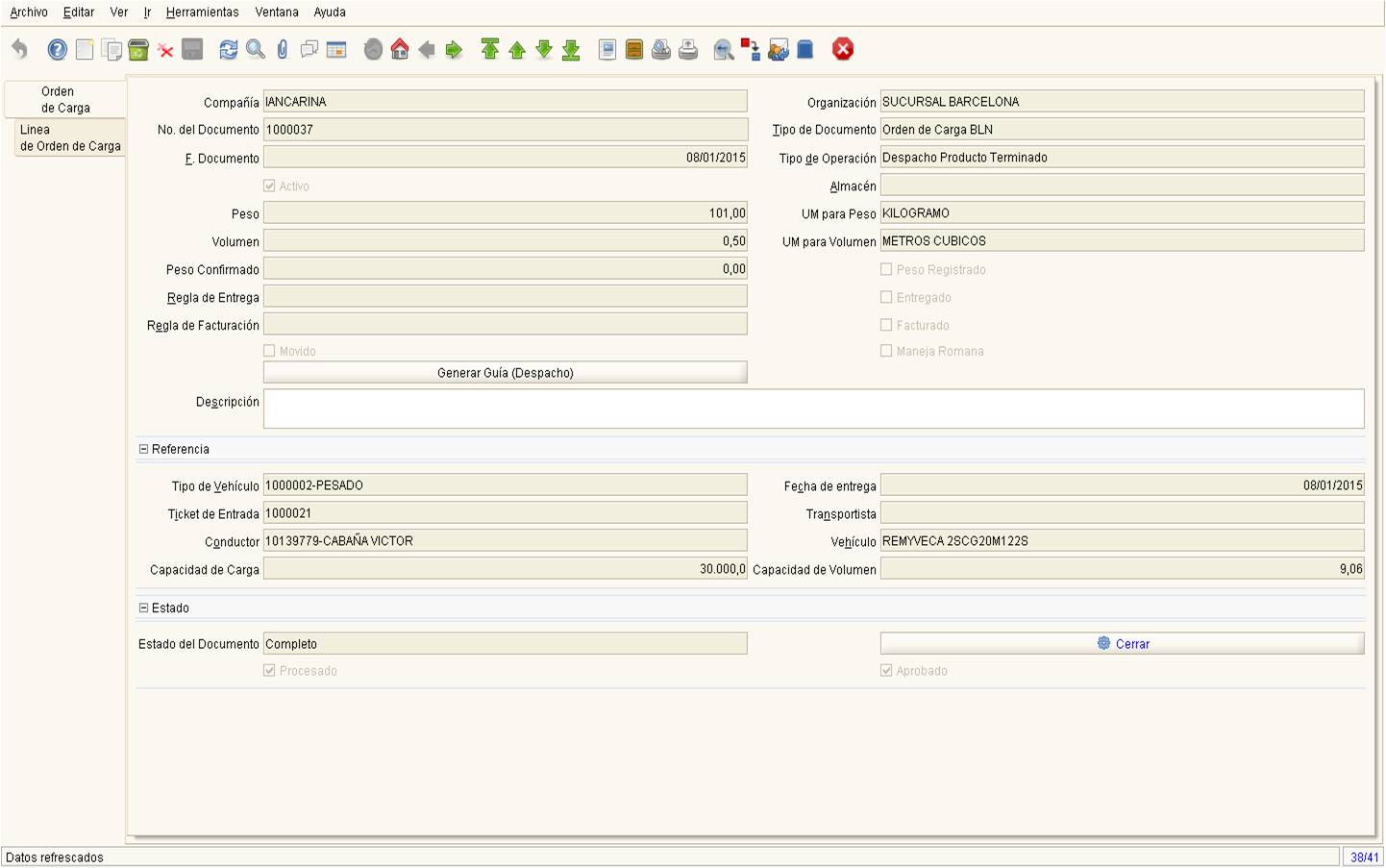Open the active workflows icon
This screenshot has height=868, width=1386.
pos(751,49)
